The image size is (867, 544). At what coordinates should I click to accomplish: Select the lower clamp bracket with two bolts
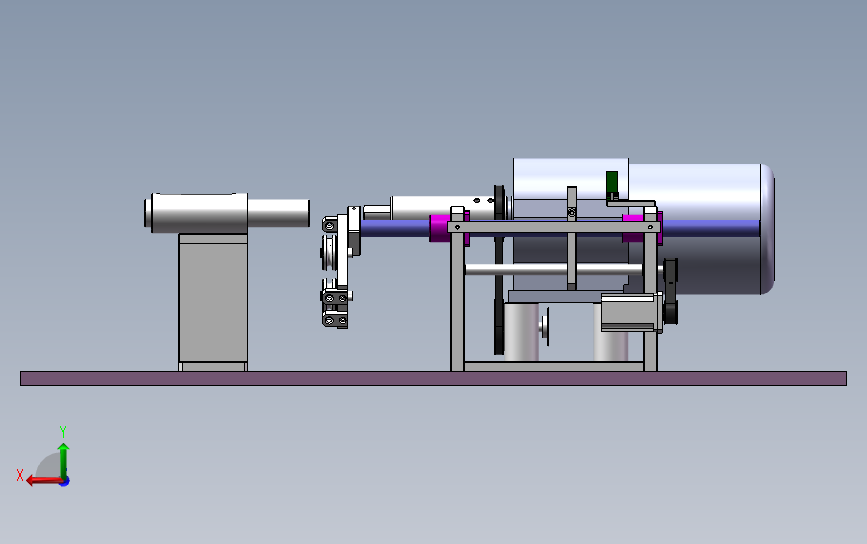click(x=335, y=320)
